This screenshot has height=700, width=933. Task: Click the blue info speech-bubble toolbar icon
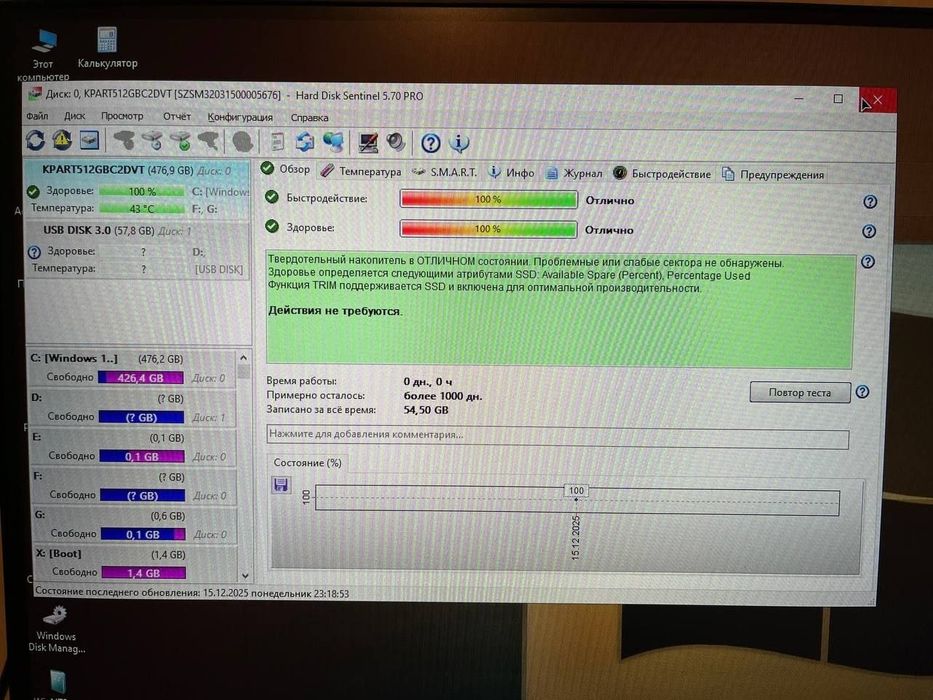(x=459, y=143)
